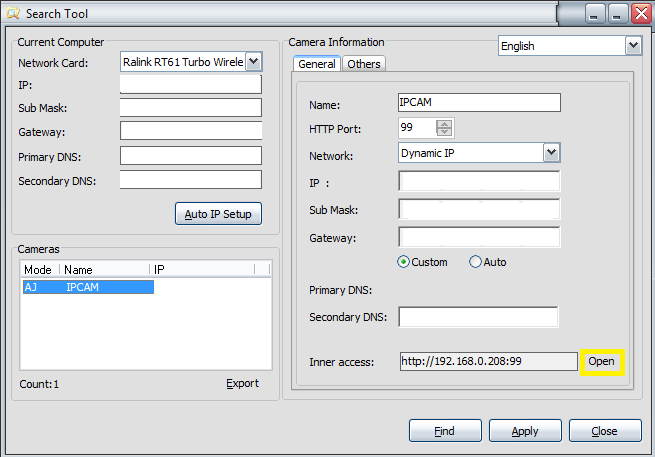Click the Auto IP Setup button
655x457 pixels.
pyautogui.click(x=218, y=214)
